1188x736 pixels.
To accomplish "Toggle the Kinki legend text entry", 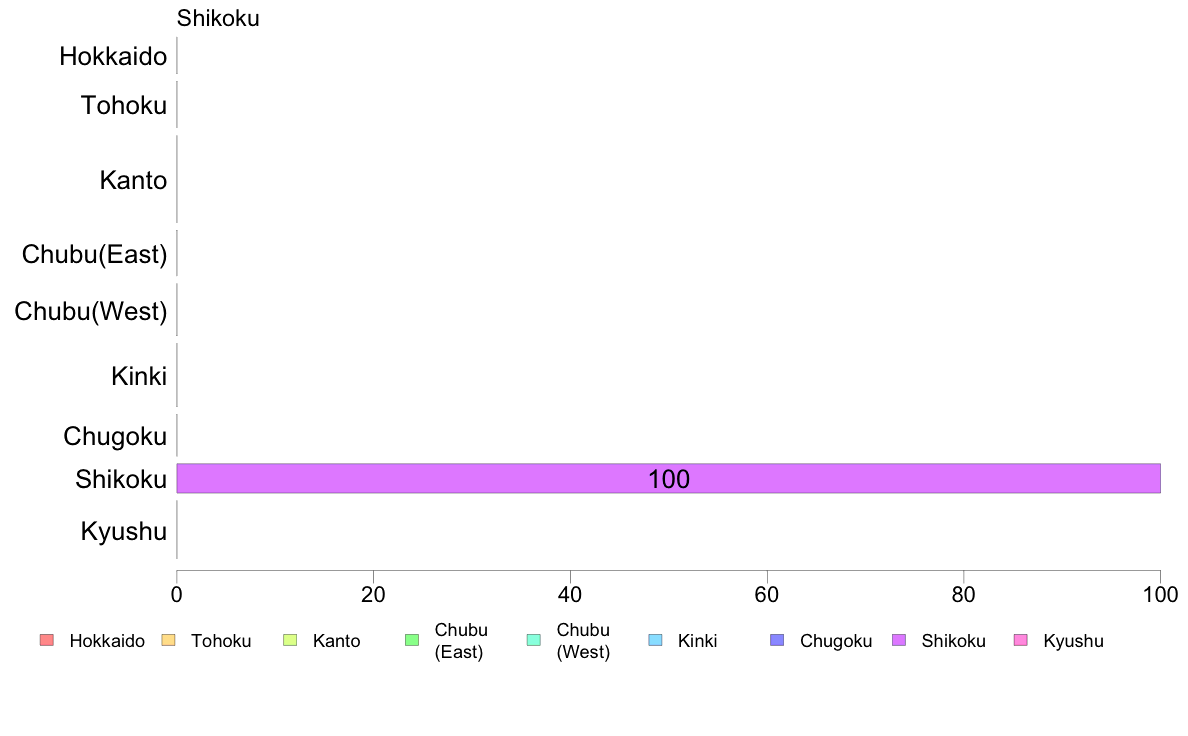I will pyautogui.click(x=697, y=640).
